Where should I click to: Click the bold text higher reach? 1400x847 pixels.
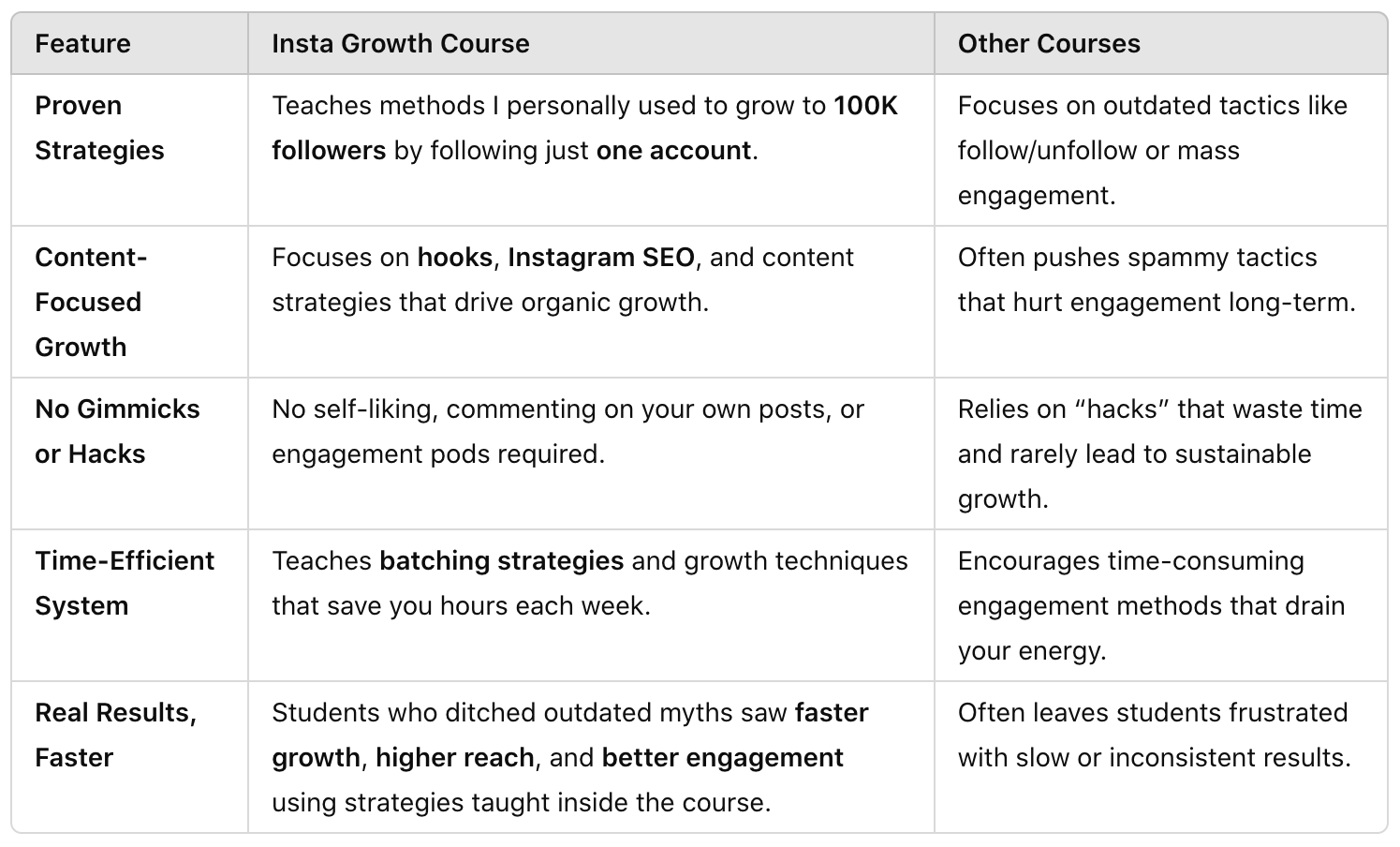pos(455,758)
